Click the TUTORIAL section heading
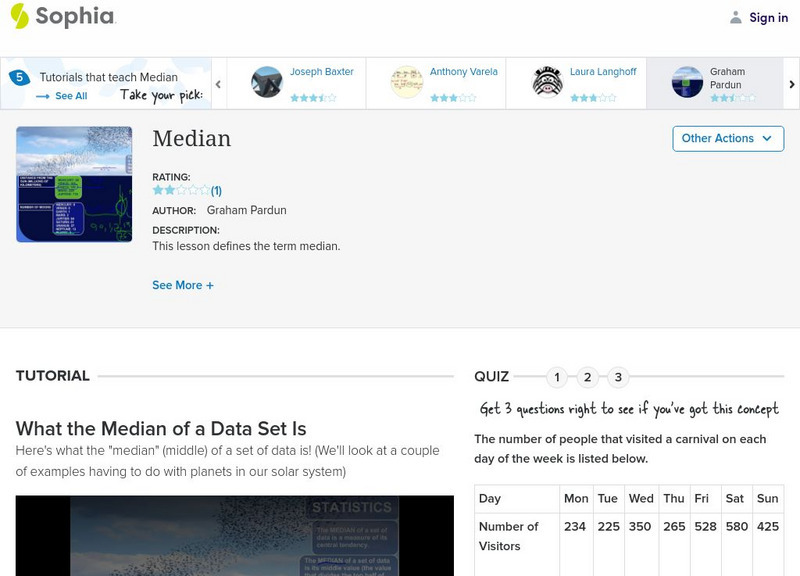 click(53, 376)
